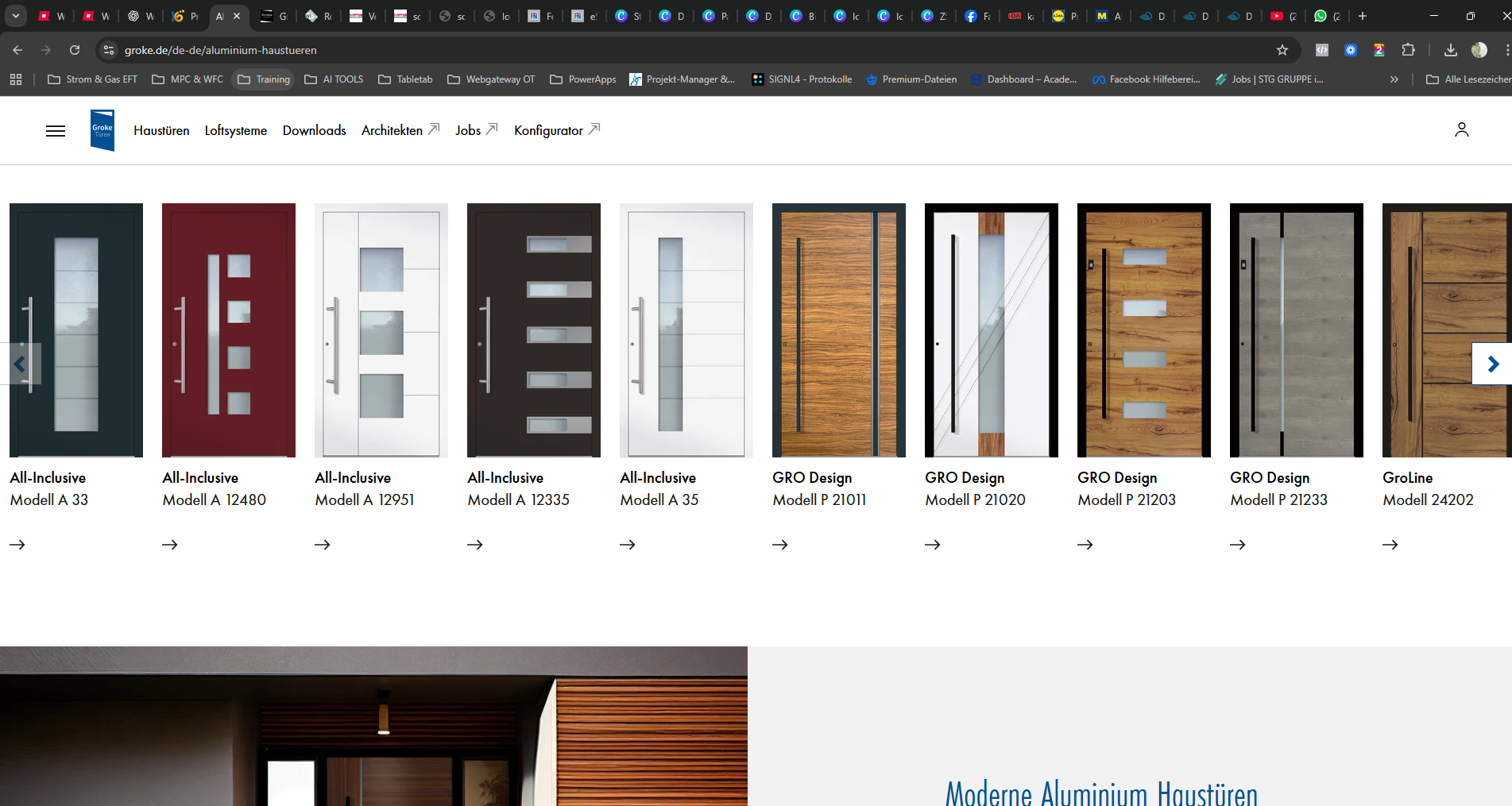Click the arrow under Modell P 21020
Screen dimensions: 1512x806
(x=933, y=545)
